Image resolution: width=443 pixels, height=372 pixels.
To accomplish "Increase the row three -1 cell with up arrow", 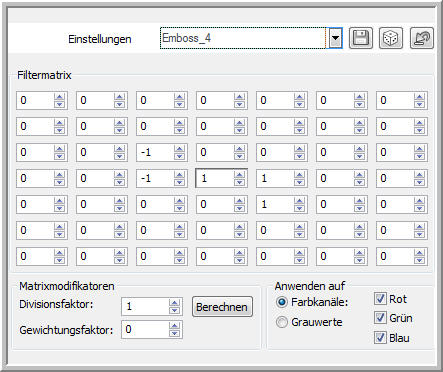I will click(179, 149).
